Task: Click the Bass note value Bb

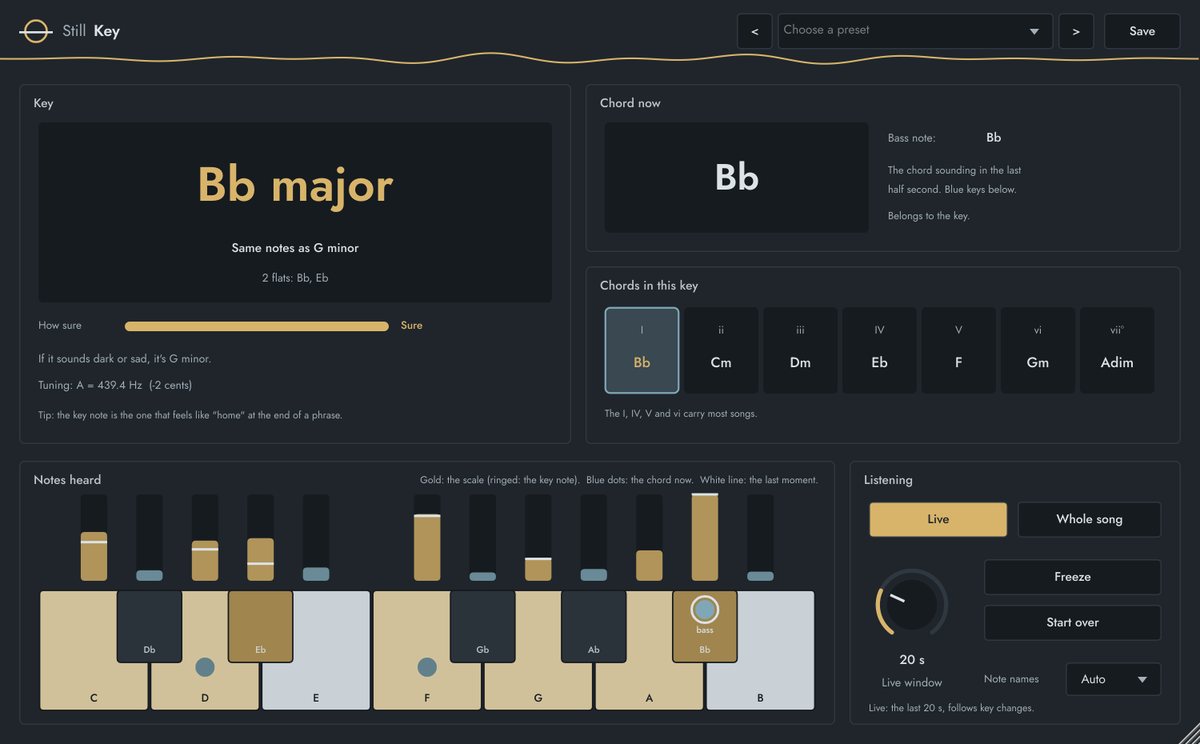Action: 994,138
